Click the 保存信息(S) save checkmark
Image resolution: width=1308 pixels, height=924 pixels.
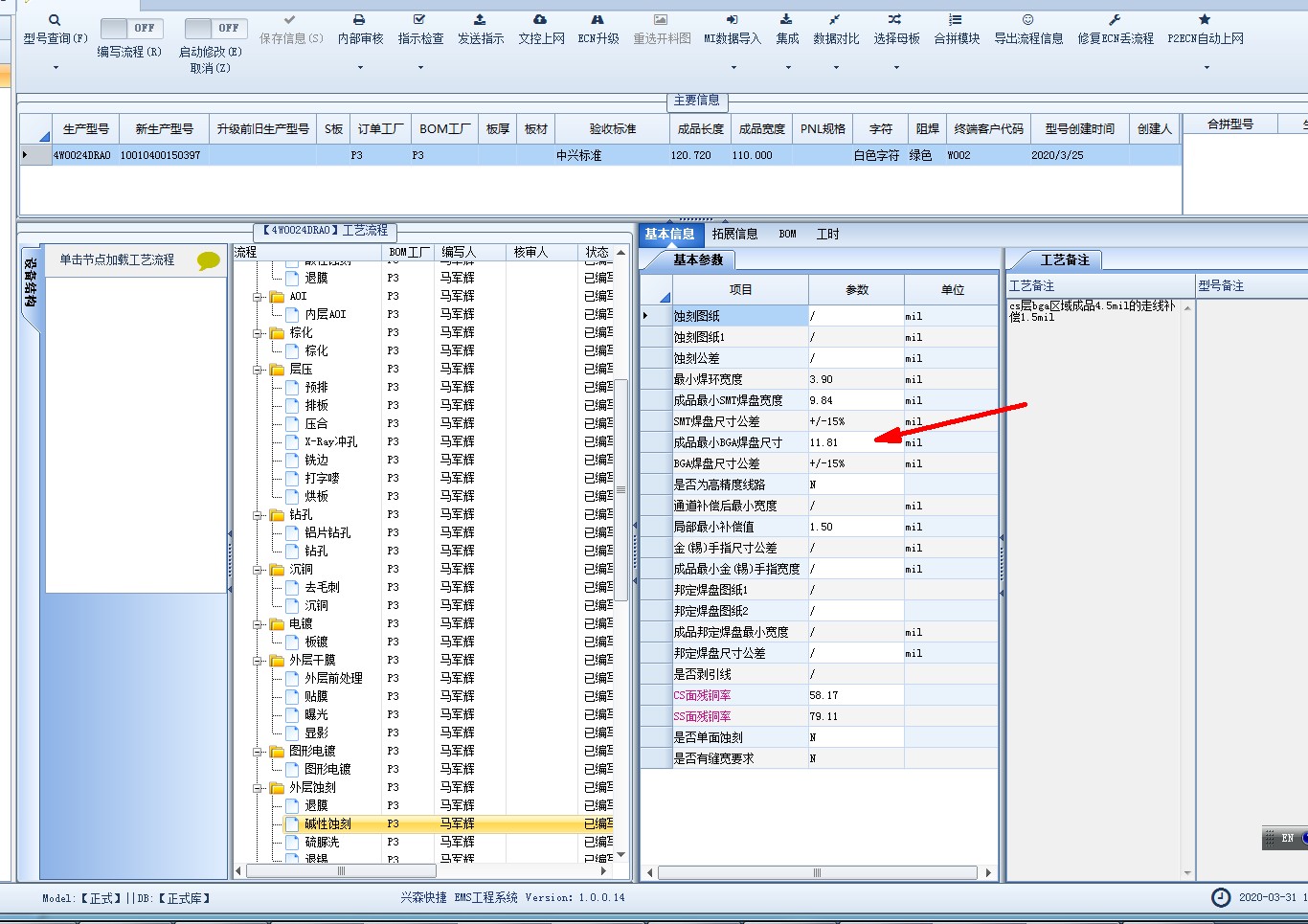click(290, 20)
